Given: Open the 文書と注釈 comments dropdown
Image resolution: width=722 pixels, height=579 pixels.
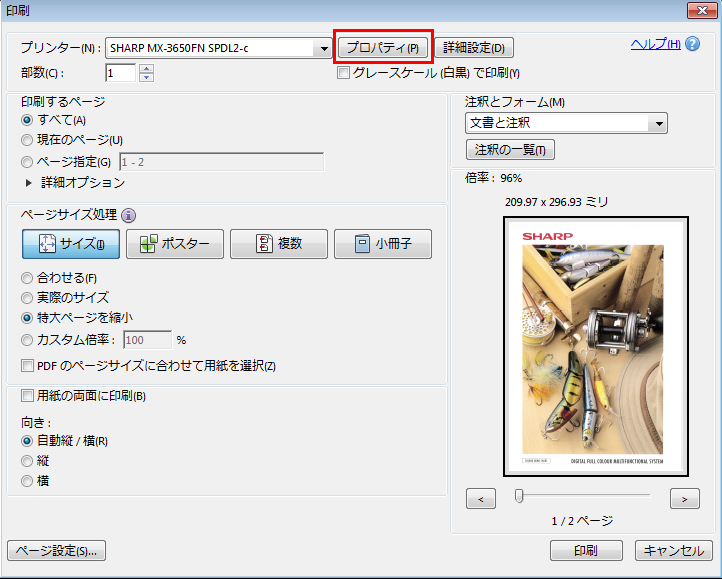Looking at the screenshot, I should (566, 123).
